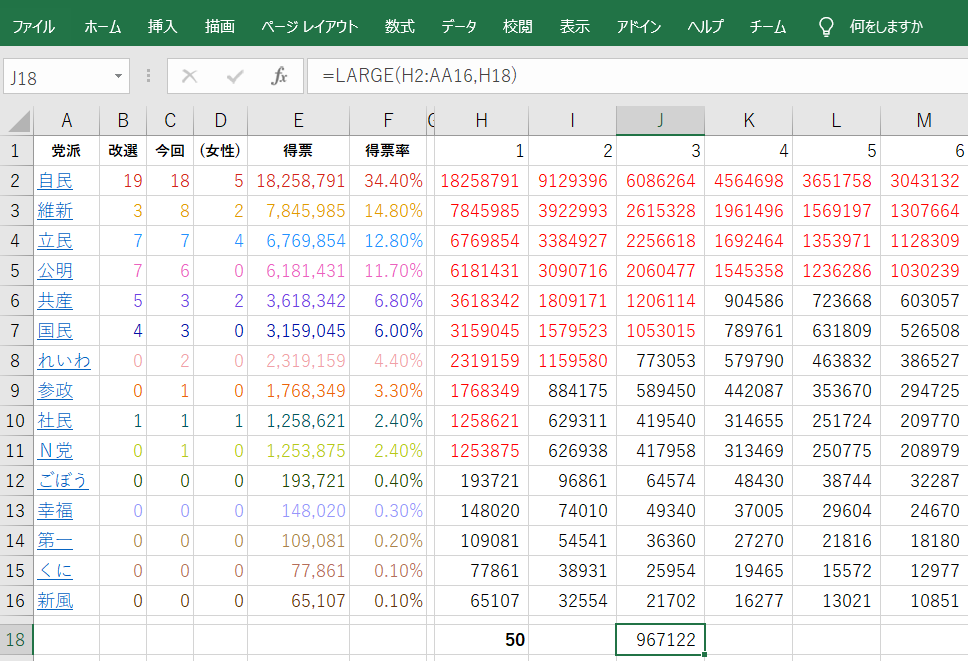Viewport: 968px width, 661px height.
Task: Click the Enter checkmark in formula bar
Action: 235,77
